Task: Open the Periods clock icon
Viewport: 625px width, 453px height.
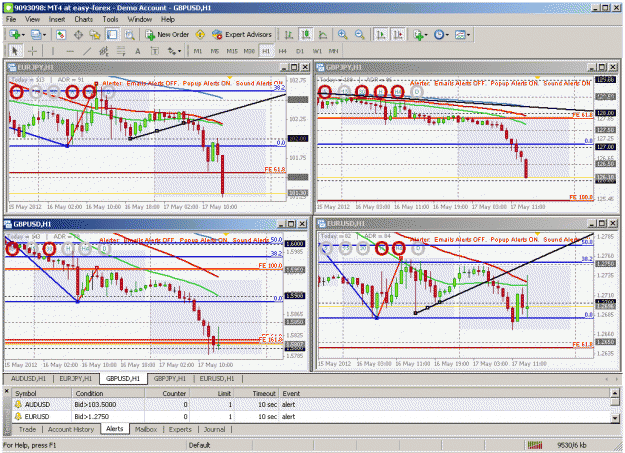Action: pyautogui.click(x=438, y=35)
